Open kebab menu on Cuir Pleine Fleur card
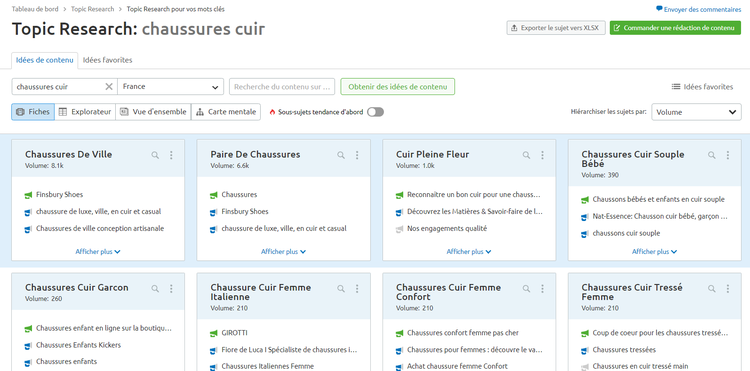The width and height of the screenshot is (750, 371). pos(542,155)
